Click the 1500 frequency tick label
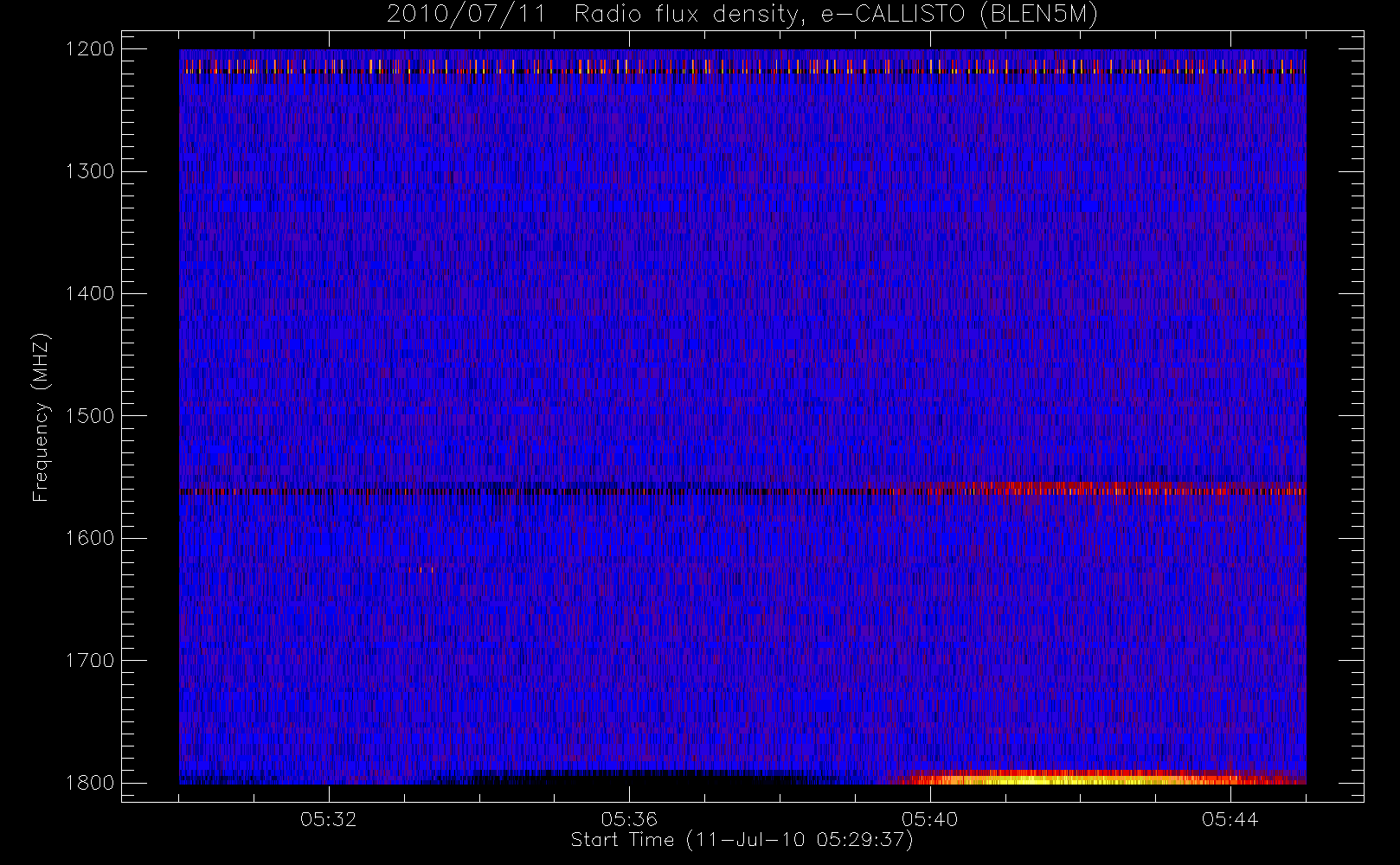 pos(90,416)
